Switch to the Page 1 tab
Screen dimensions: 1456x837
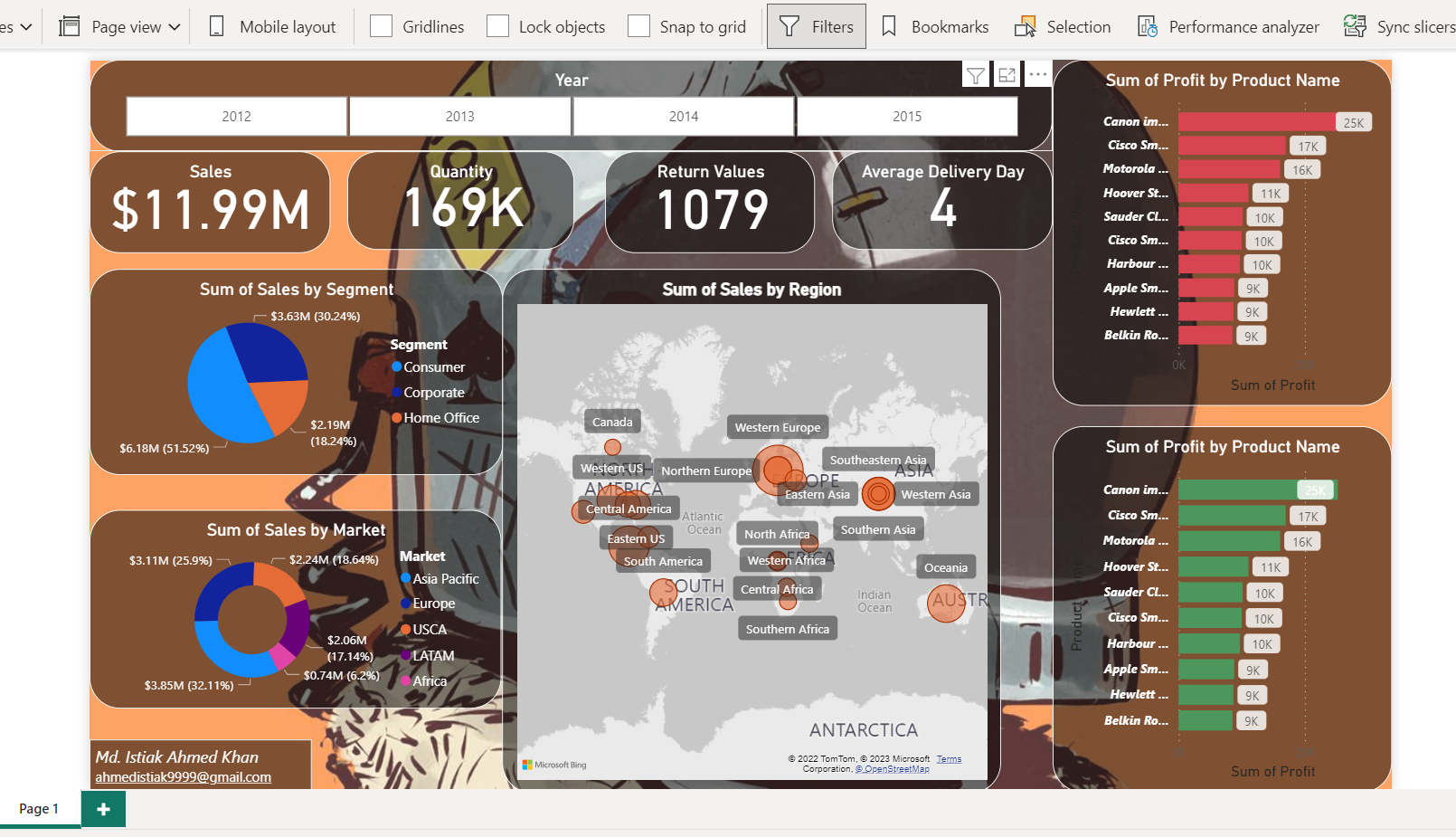coord(39,809)
